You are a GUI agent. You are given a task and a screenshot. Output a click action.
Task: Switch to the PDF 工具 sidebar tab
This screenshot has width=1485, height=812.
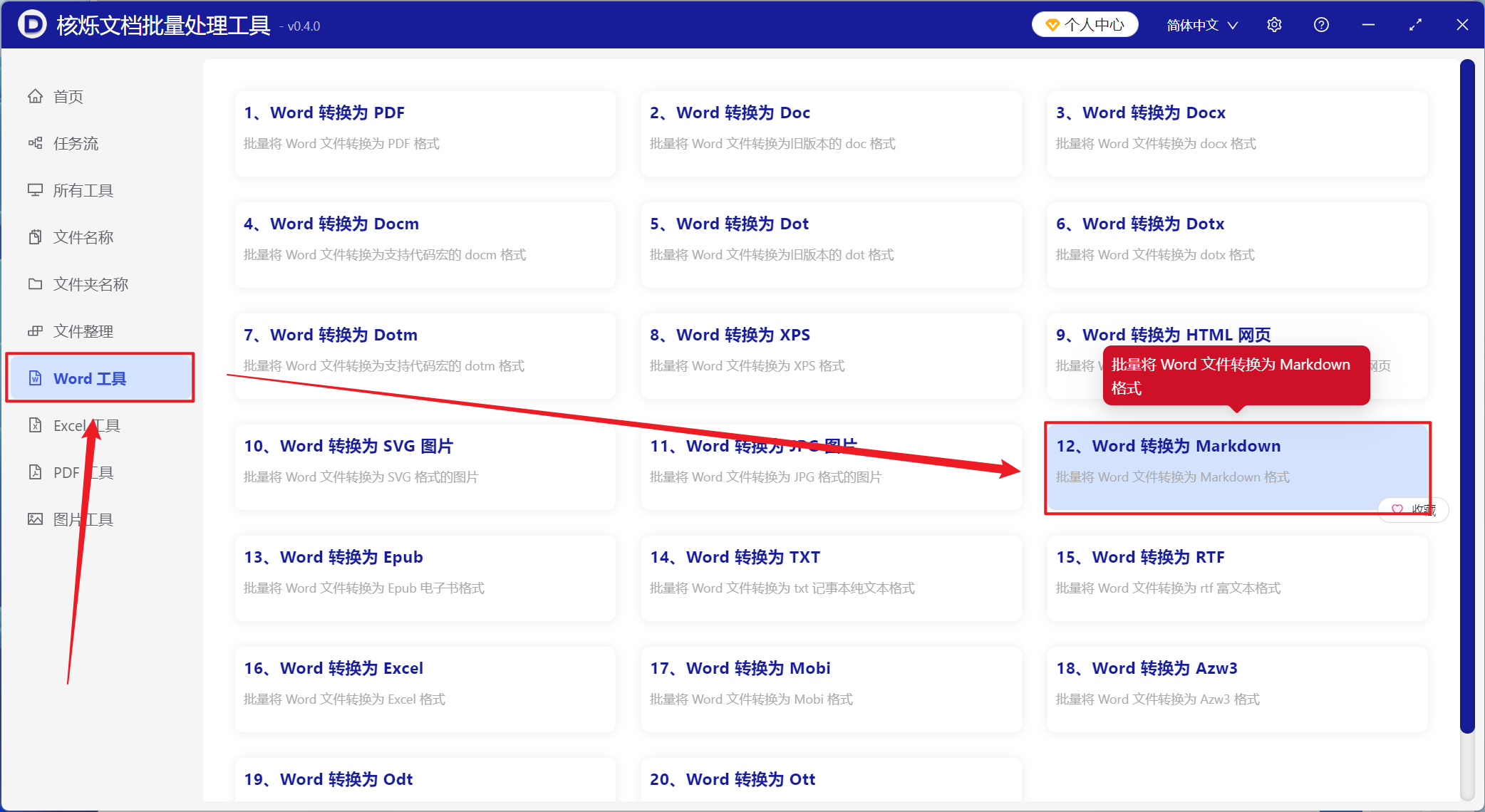(82, 472)
